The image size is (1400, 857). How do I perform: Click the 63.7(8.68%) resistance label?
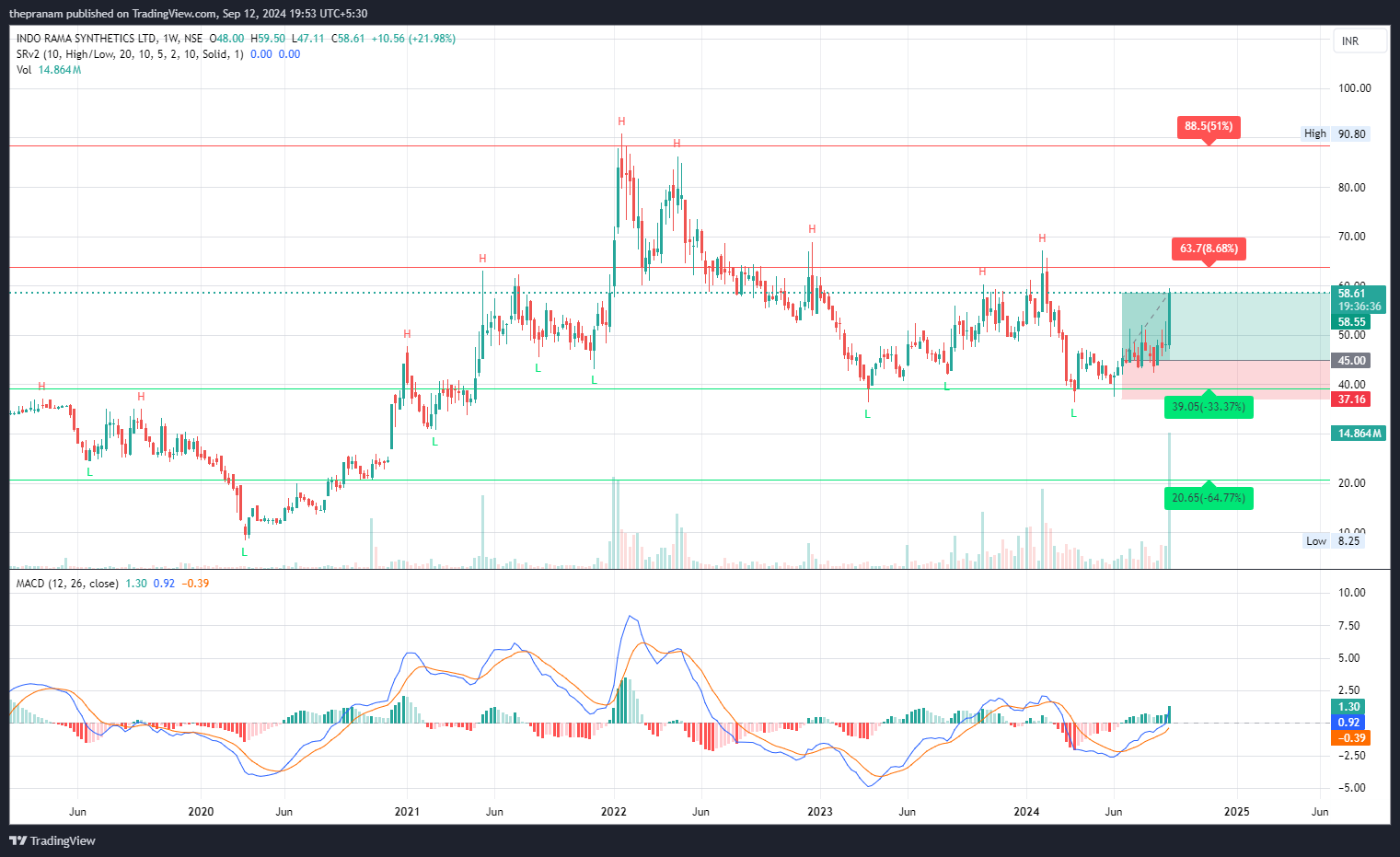click(1209, 249)
